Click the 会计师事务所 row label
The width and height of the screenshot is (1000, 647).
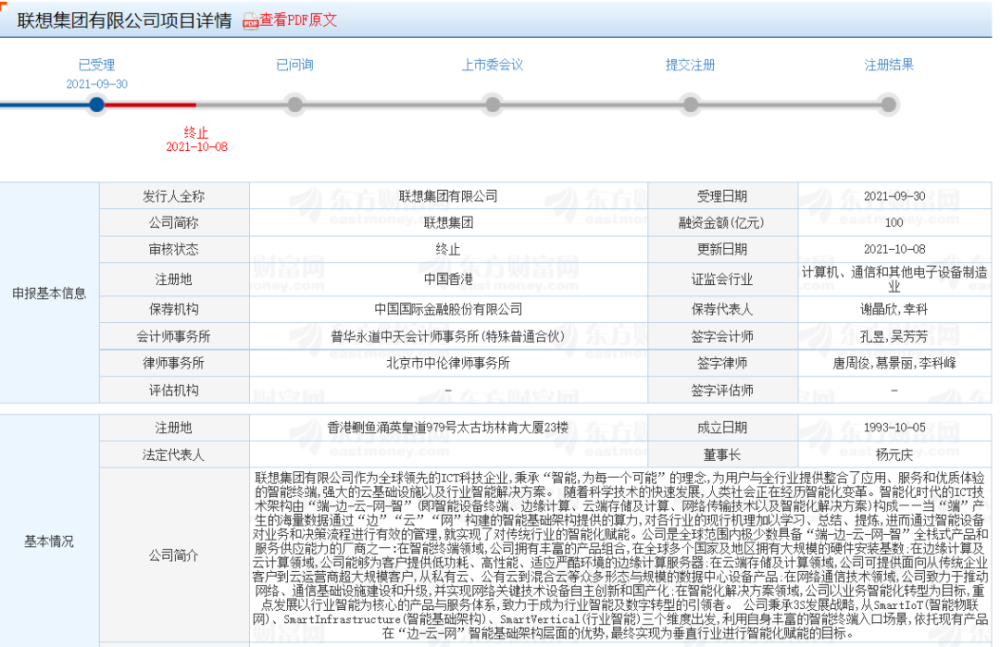tap(173, 336)
